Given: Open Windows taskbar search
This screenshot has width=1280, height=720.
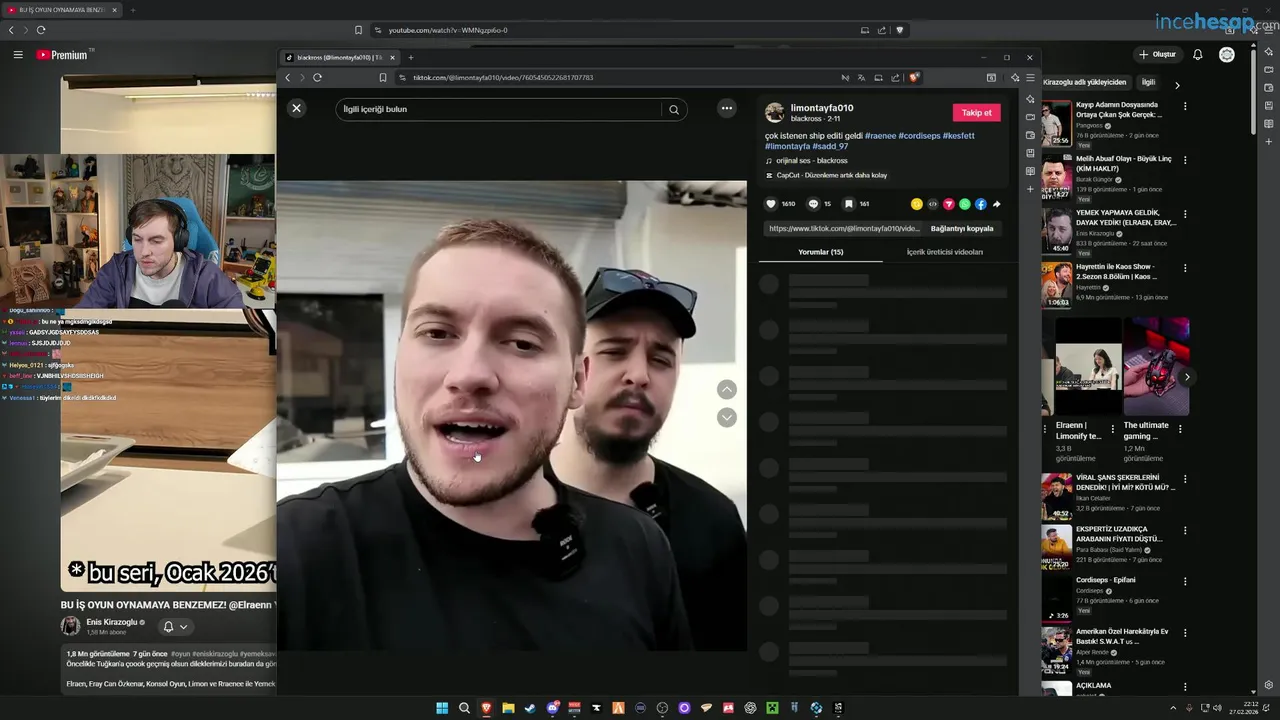Looking at the screenshot, I should pos(464,708).
